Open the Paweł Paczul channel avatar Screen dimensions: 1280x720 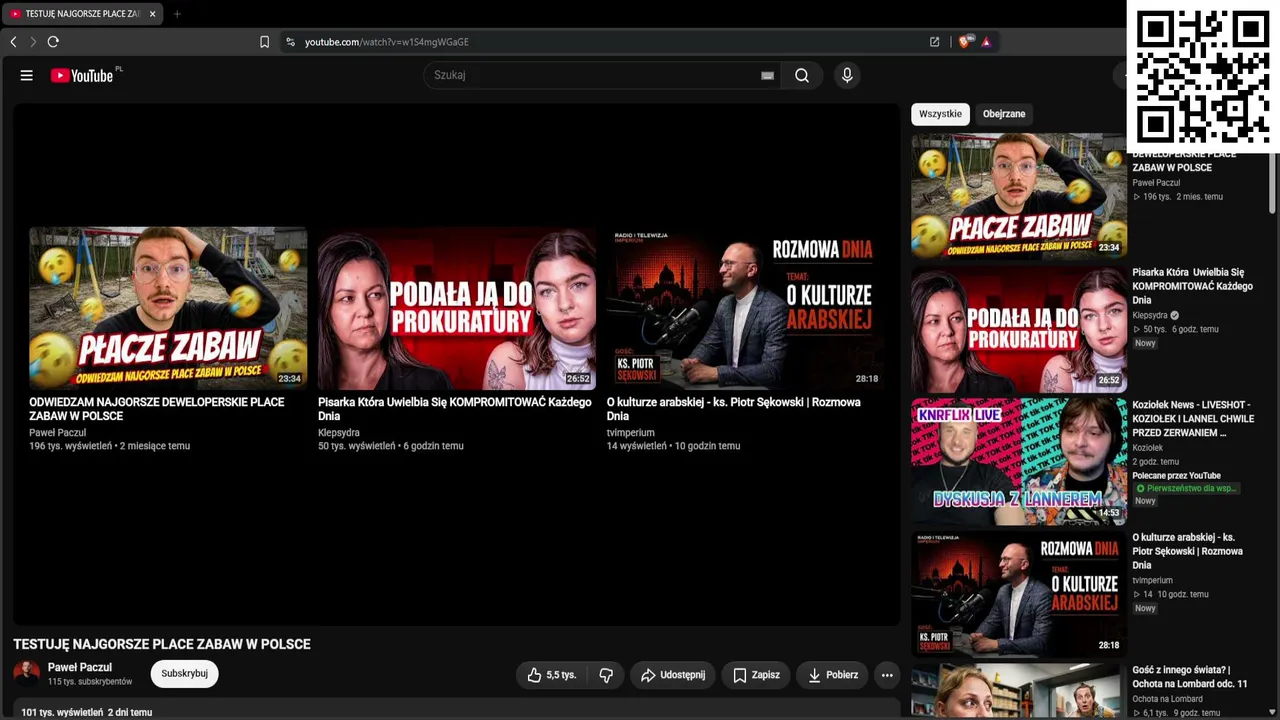click(x=27, y=673)
